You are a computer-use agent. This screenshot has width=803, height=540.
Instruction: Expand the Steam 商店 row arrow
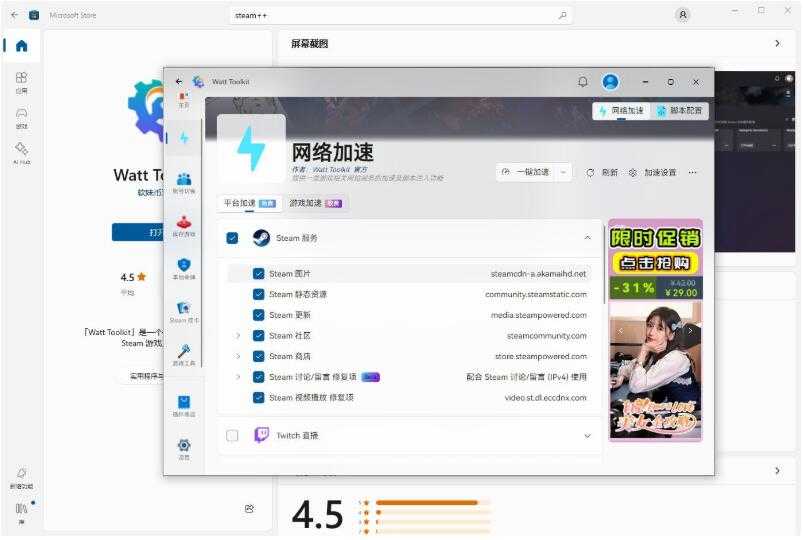point(238,356)
